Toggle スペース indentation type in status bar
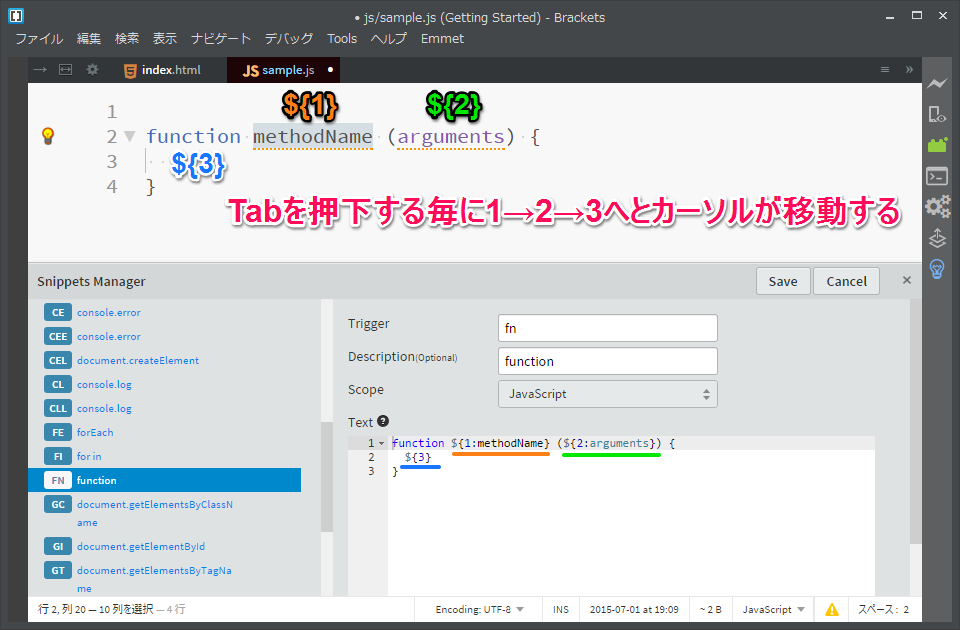This screenshot has width=960, height=630. click(877, 610)
